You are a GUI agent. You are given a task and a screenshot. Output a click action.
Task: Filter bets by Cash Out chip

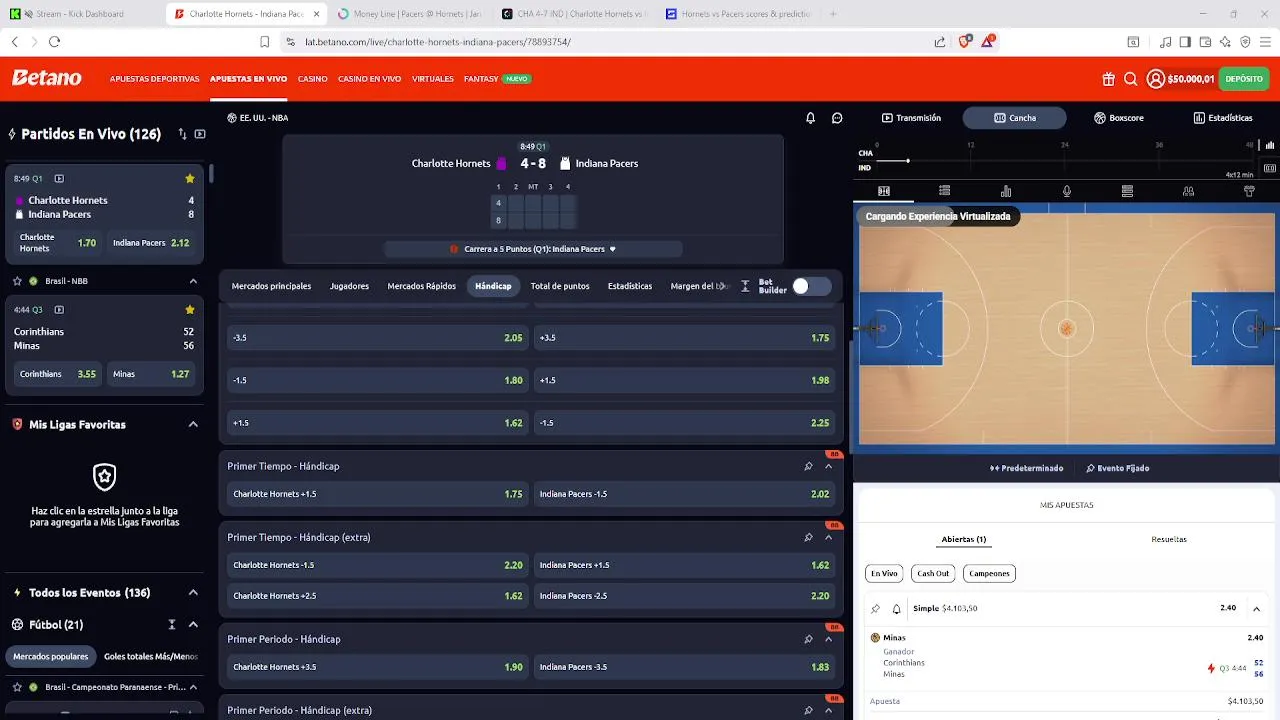pyautogui.click(x=933, y=573)
